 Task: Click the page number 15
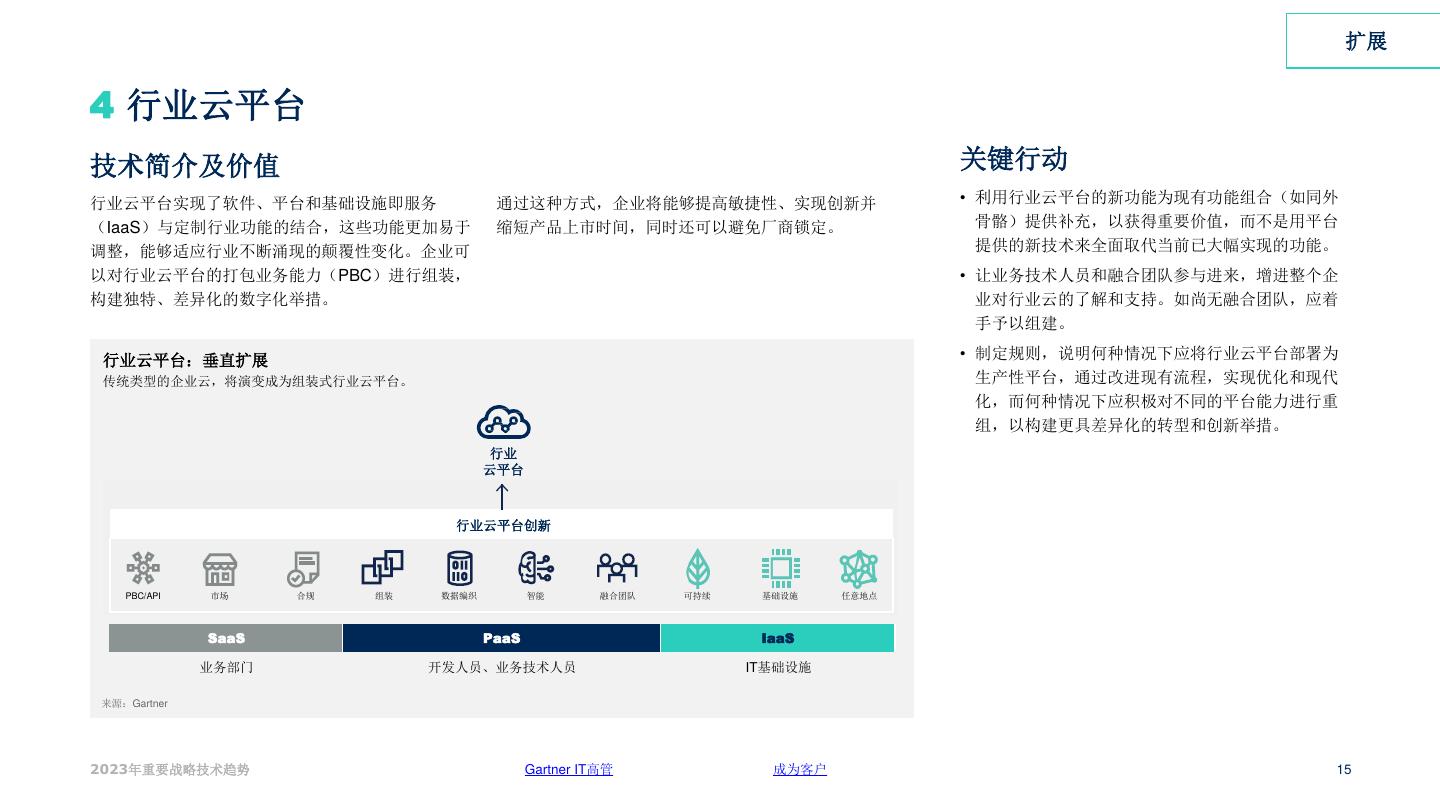click(1343, 769)
